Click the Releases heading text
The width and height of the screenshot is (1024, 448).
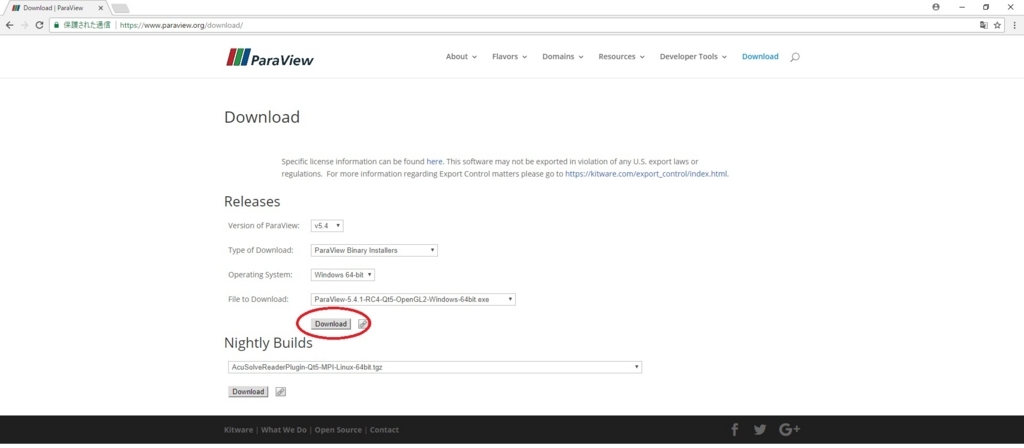point(252,201)
